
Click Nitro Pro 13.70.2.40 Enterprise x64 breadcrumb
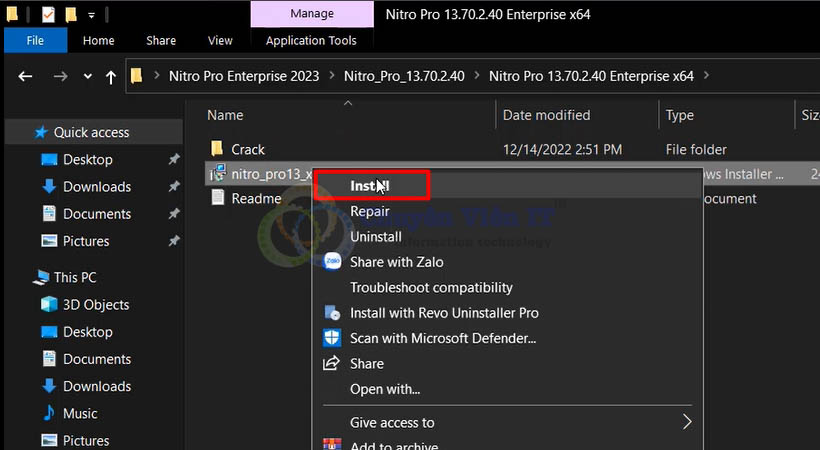pyautogui.click(x=591, y=76)
